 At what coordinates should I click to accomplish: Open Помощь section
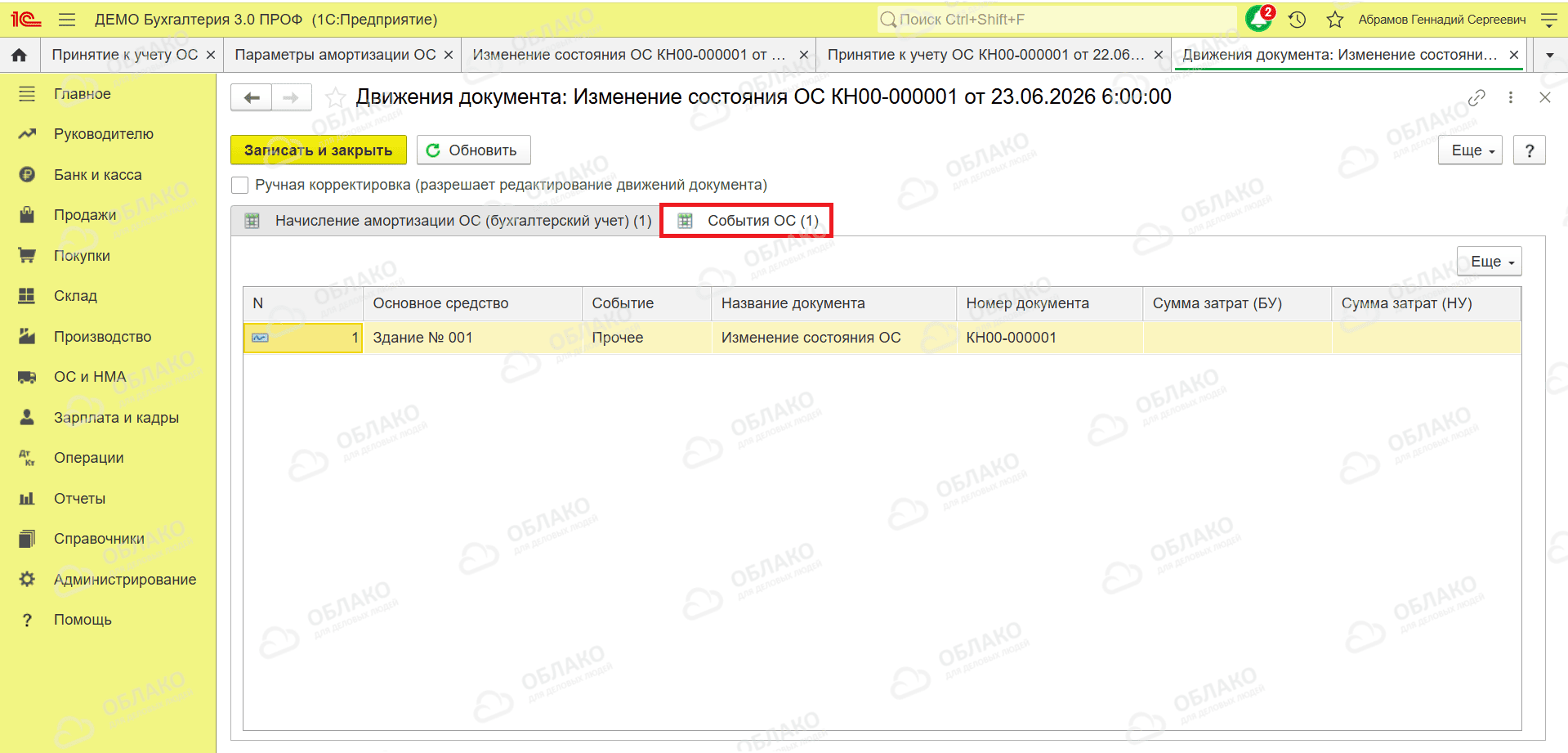click(83, 620)
